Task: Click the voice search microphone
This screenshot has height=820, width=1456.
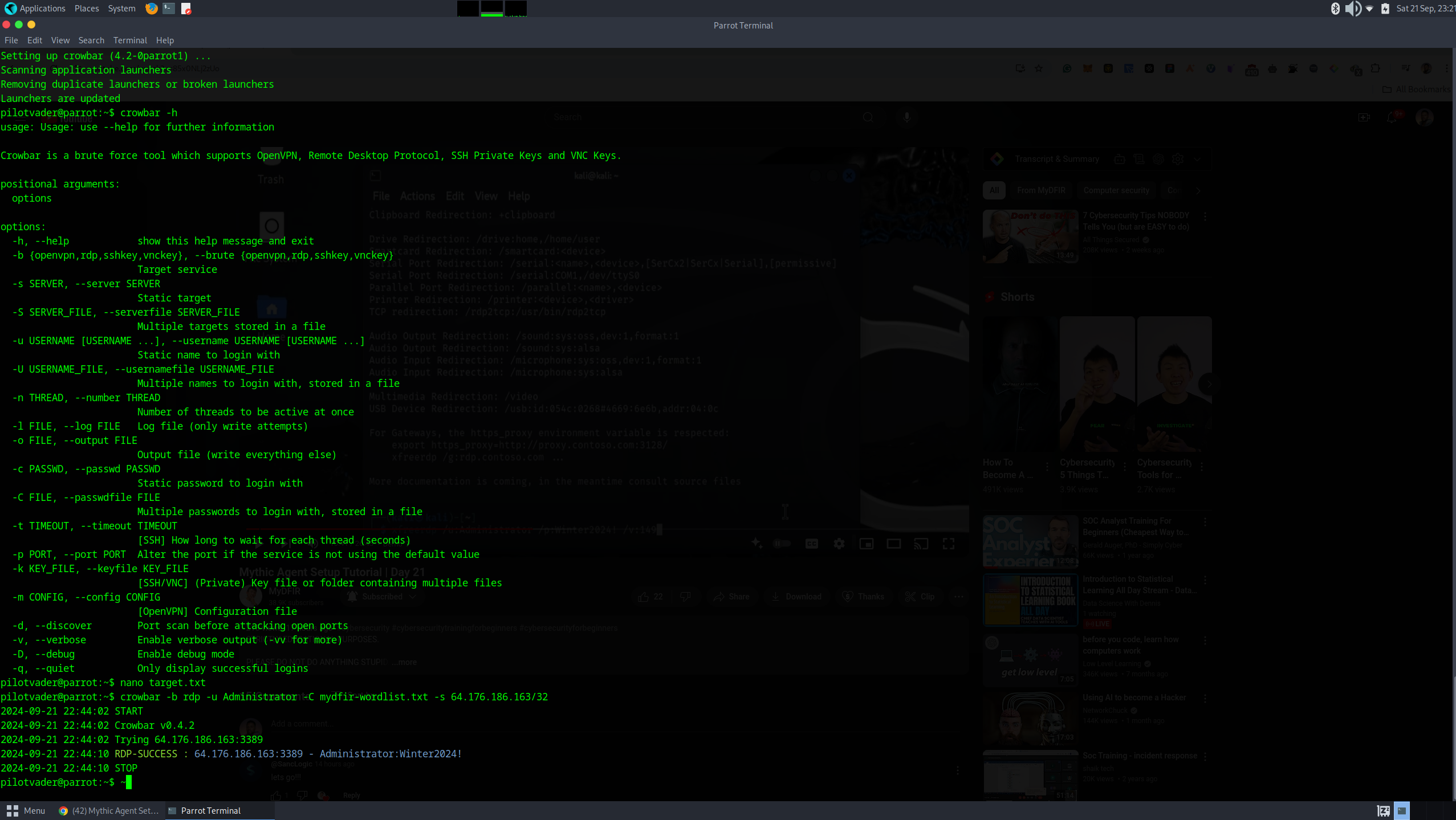Action: point(906,117)
